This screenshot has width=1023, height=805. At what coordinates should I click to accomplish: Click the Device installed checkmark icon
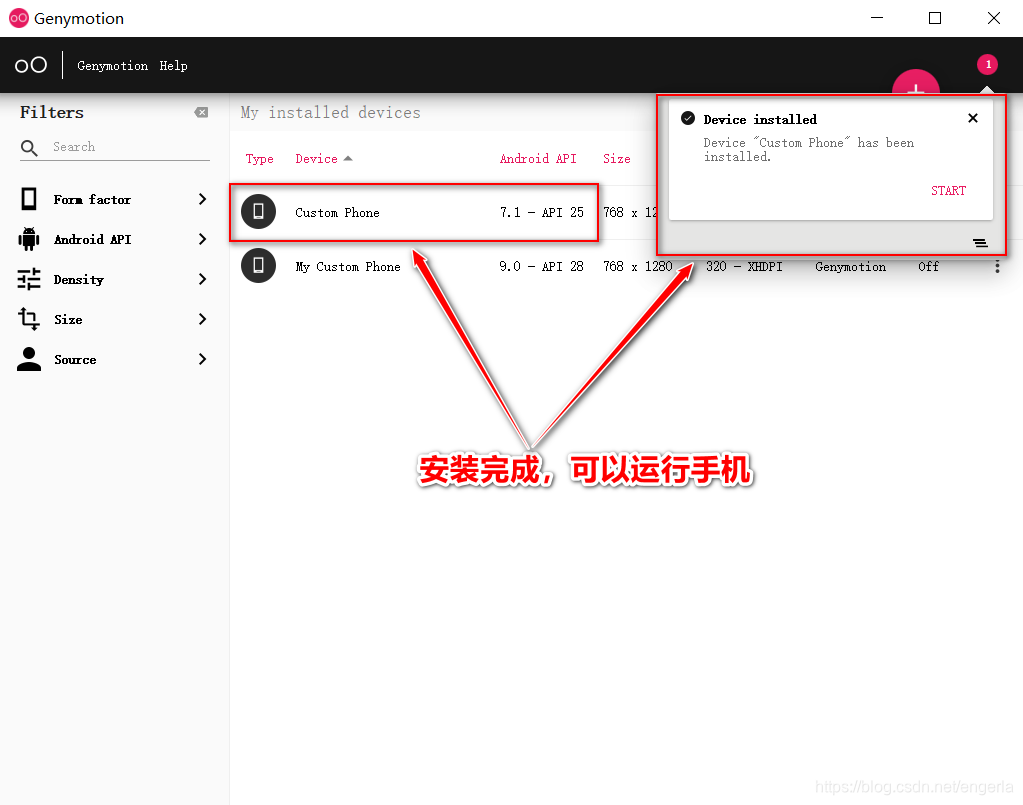(x=688, y=118)
